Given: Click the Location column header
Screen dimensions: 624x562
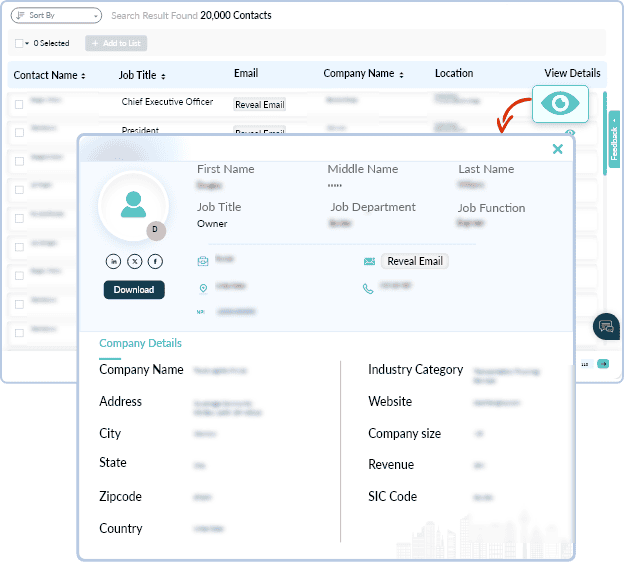Looking at the screenshot, I should tap(454, 73).
